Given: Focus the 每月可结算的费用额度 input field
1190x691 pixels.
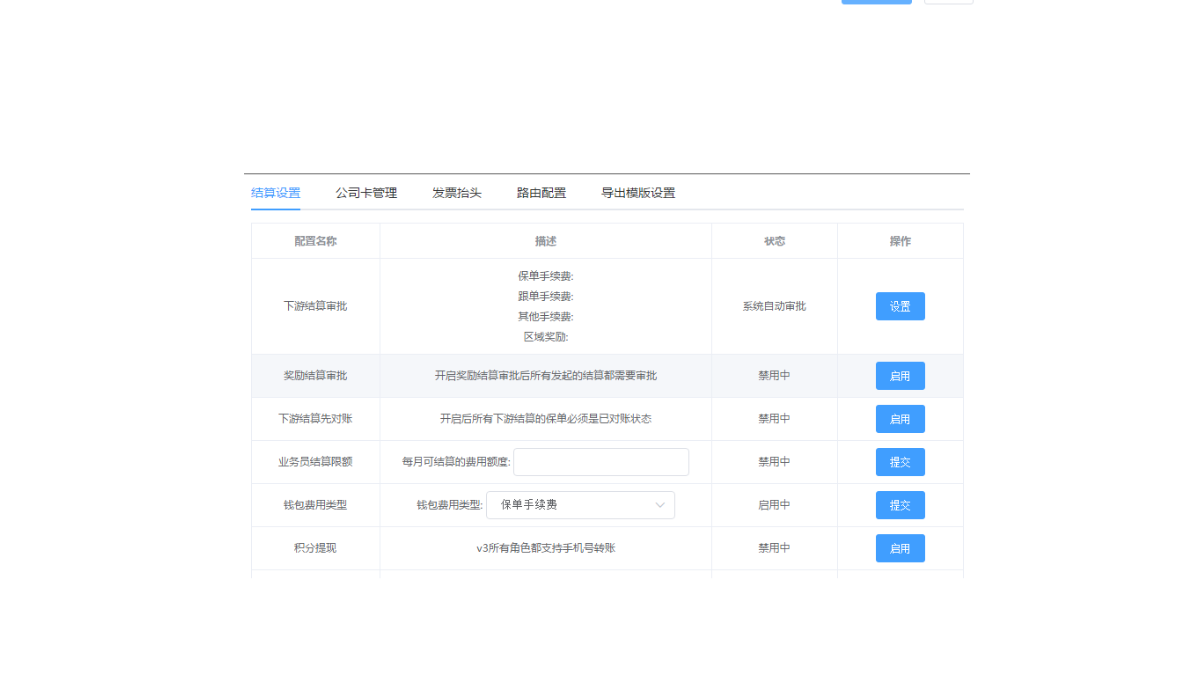Looking at the screenshot, I should pos(601,462).
